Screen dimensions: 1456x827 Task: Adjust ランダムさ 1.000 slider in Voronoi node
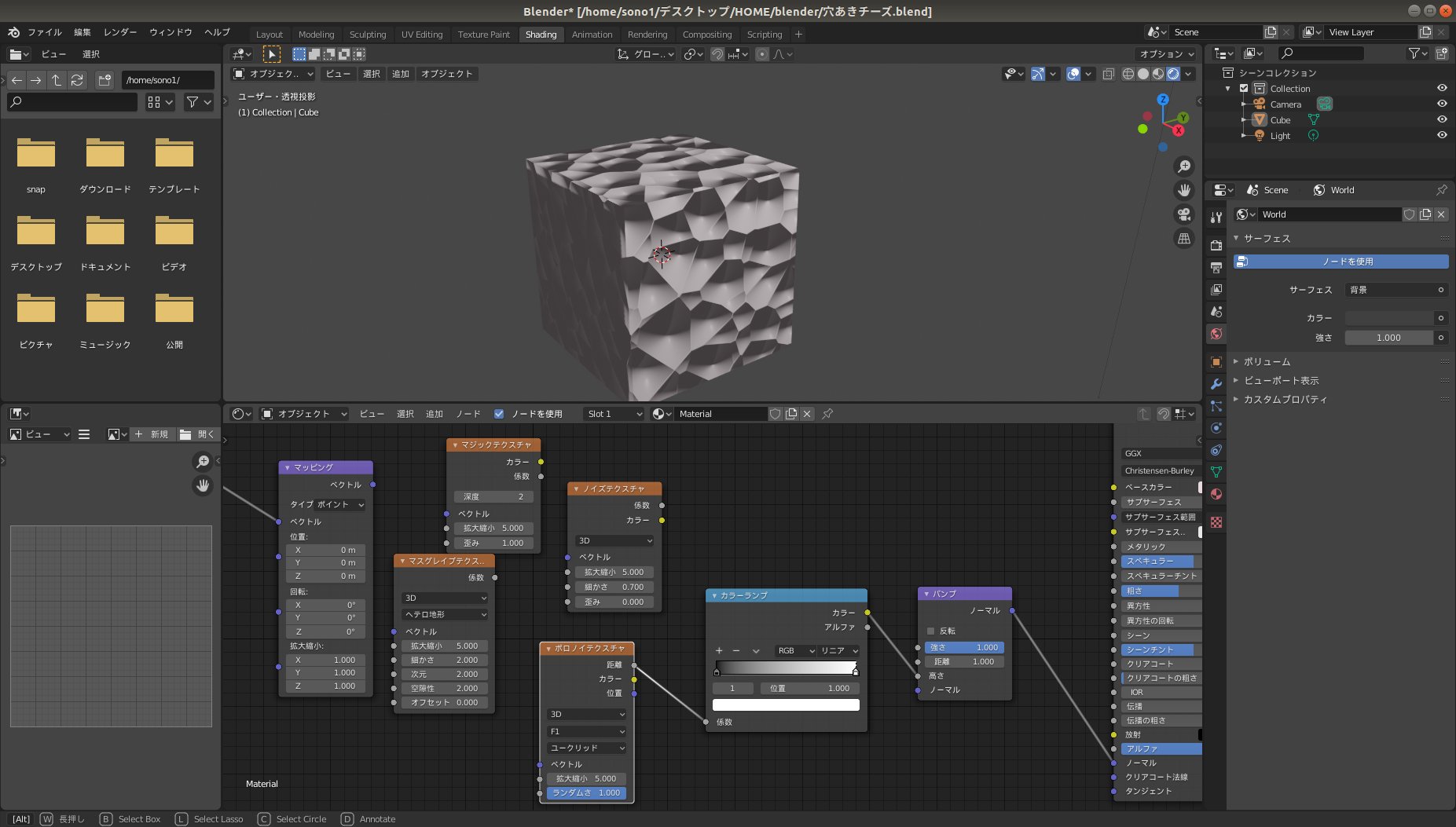(586, 793)
